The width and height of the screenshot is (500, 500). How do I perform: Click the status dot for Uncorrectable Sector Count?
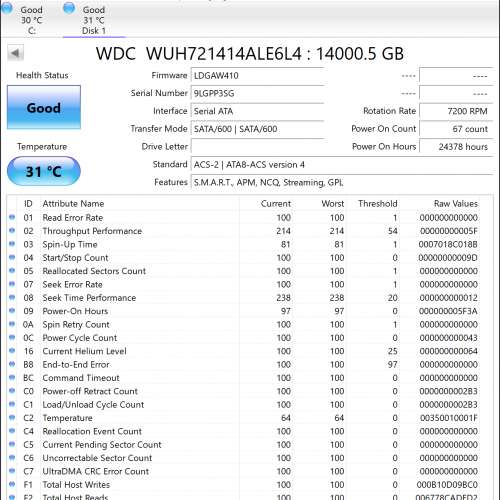pyautogui.click(x=12, y=457)
